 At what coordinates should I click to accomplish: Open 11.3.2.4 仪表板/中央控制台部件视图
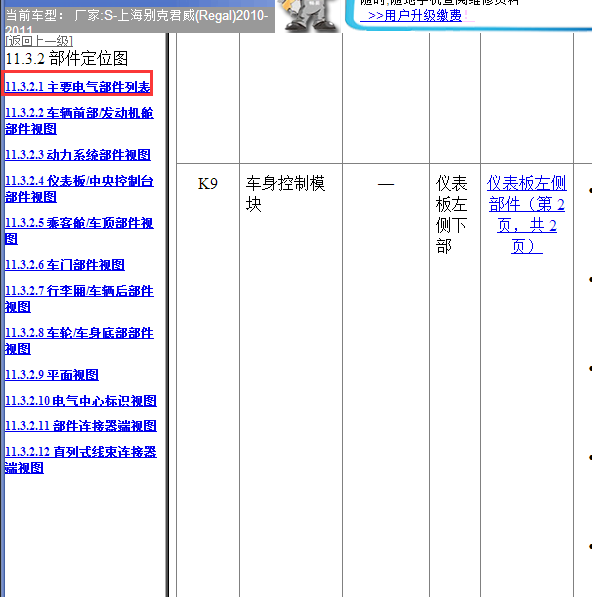79,189
